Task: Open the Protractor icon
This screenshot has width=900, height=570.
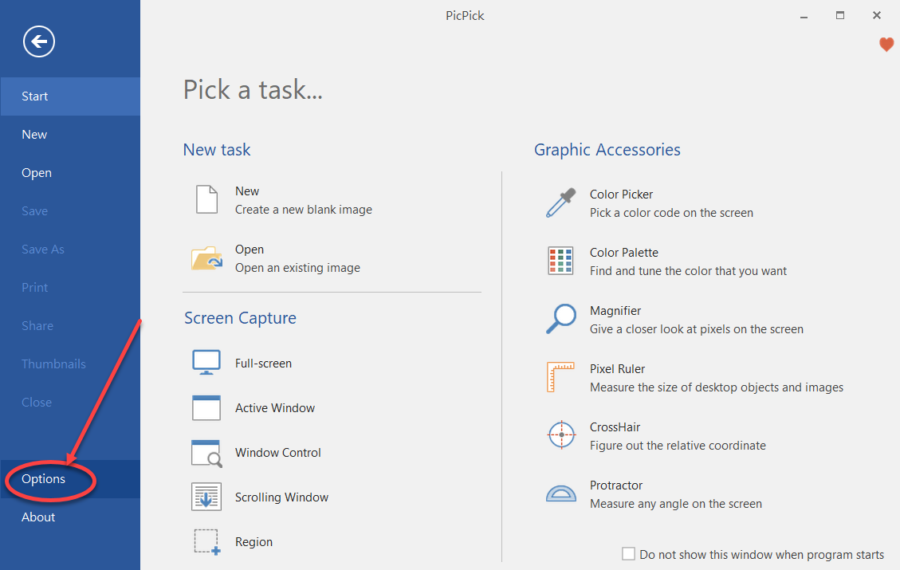Action: [561, 494]
